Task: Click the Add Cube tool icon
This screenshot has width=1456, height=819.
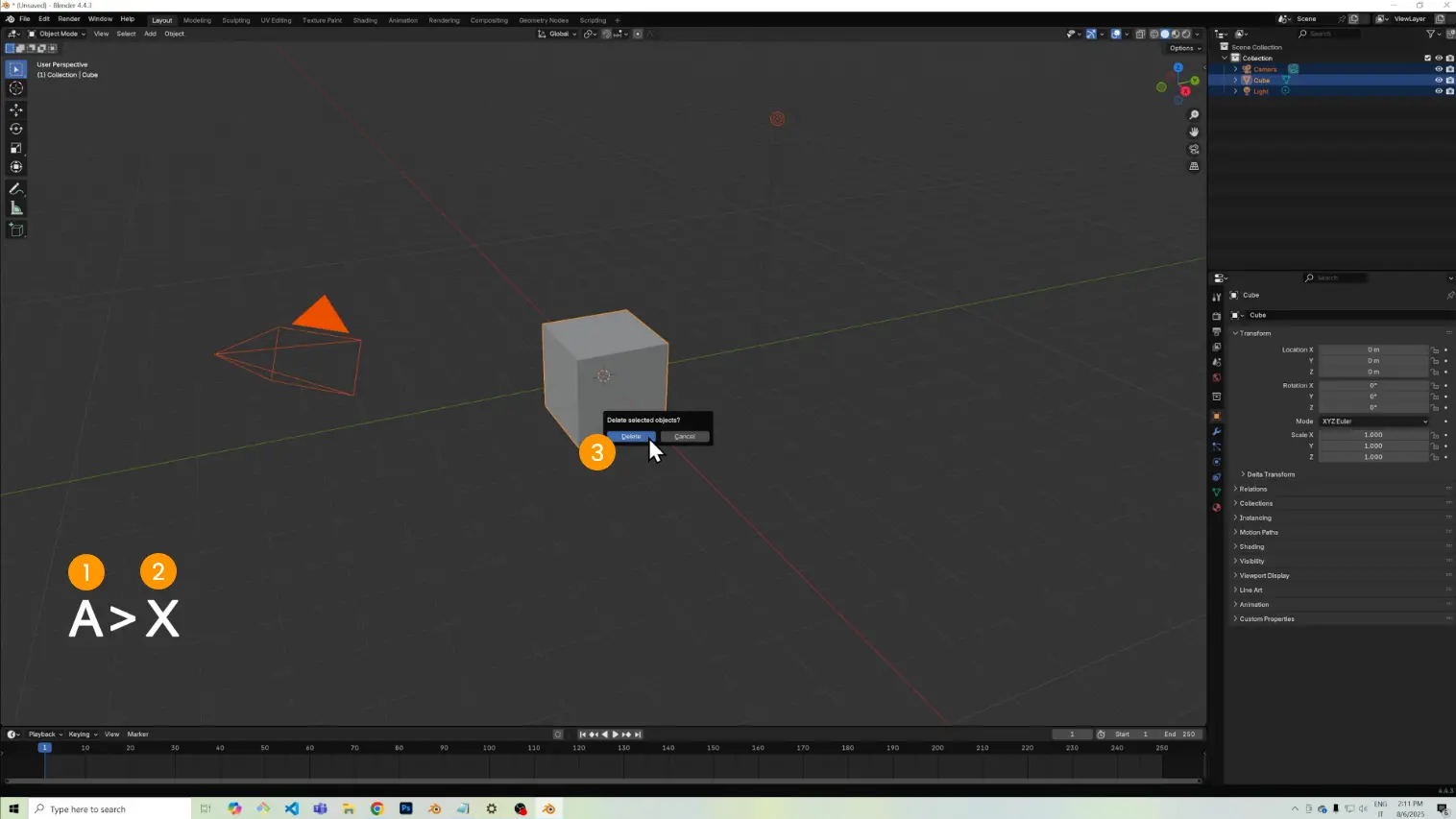Action: point(16,229)
